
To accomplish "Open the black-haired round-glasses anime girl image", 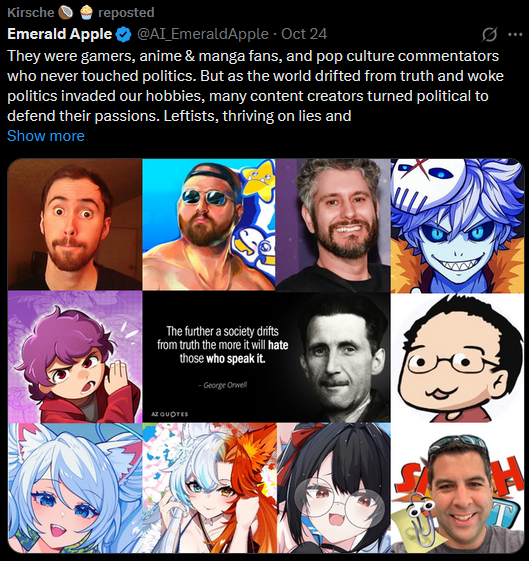I will pos(333,488).
